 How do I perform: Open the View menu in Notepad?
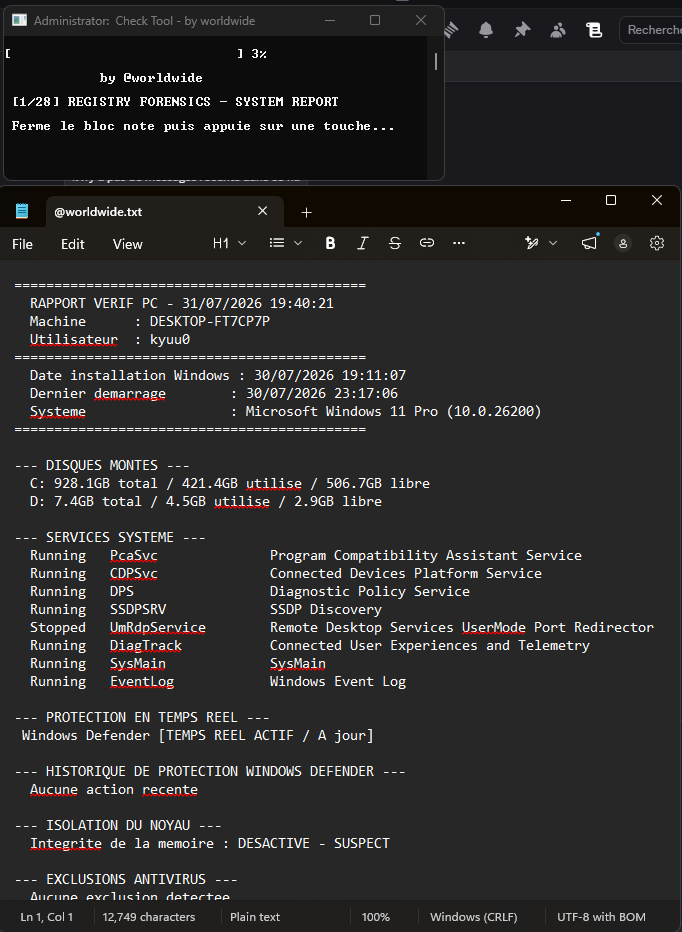pyautogui.click(x=128, y=244)
